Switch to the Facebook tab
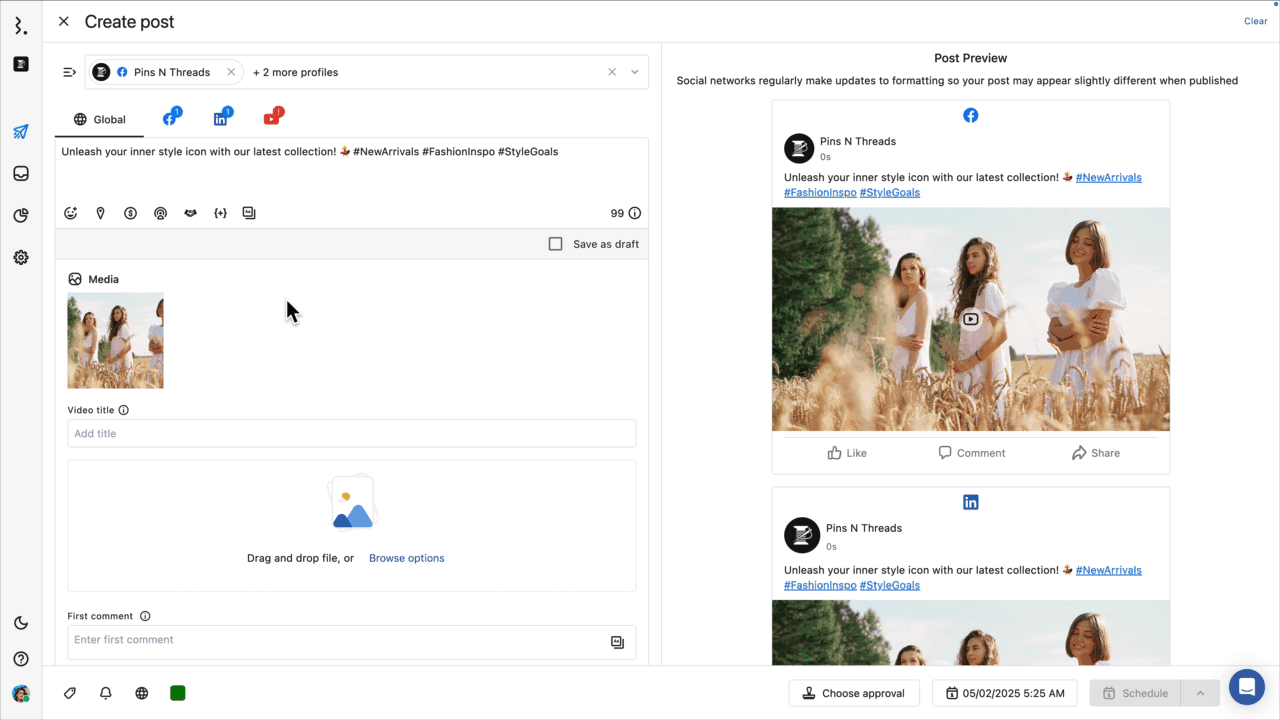Viewport: 1280px width, 720px height. click(170, 119)
